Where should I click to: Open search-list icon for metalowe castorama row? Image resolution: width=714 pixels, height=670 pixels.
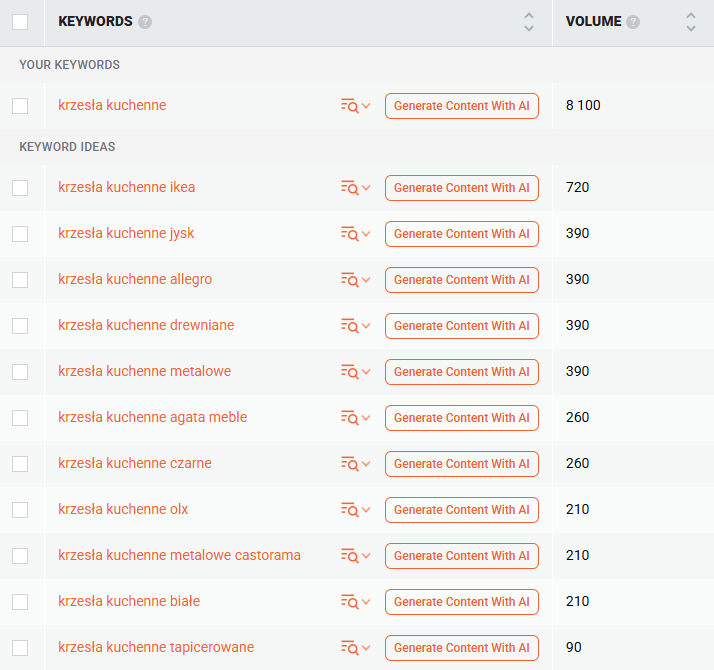point(355,556)
